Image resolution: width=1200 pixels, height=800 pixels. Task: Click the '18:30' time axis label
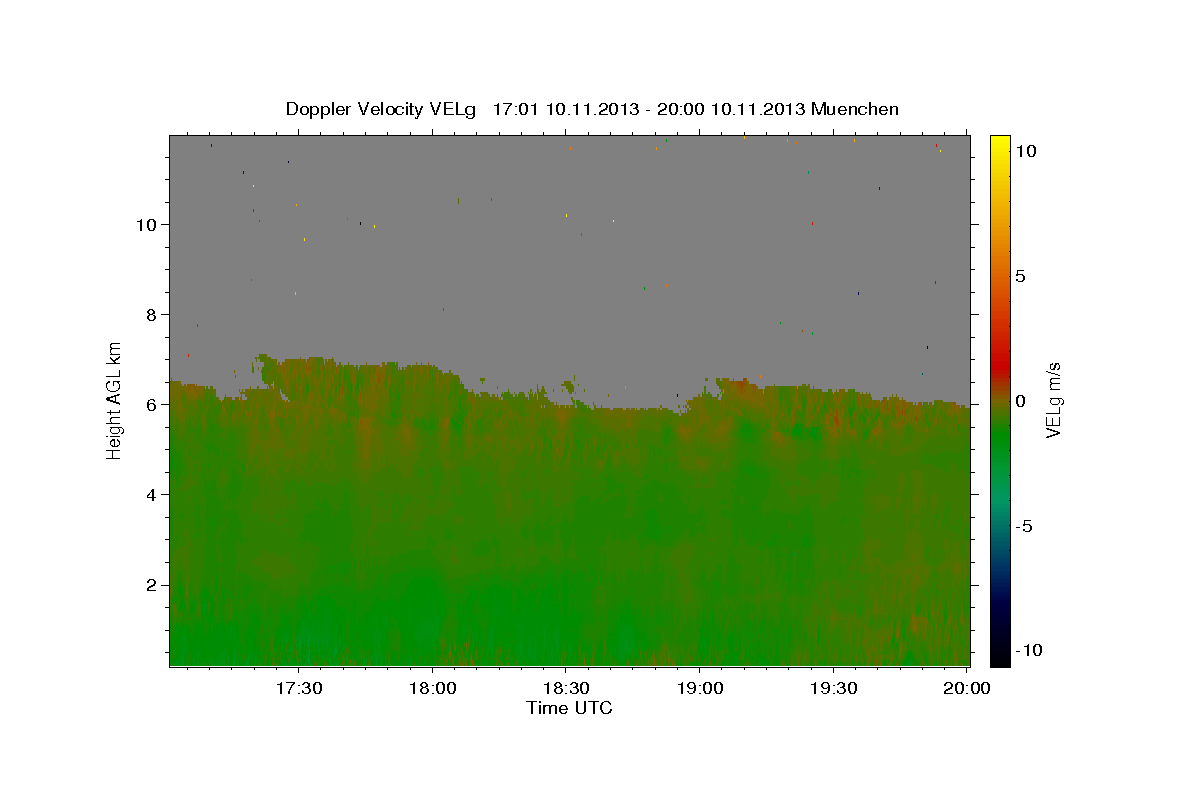click(x=566, y=689)
